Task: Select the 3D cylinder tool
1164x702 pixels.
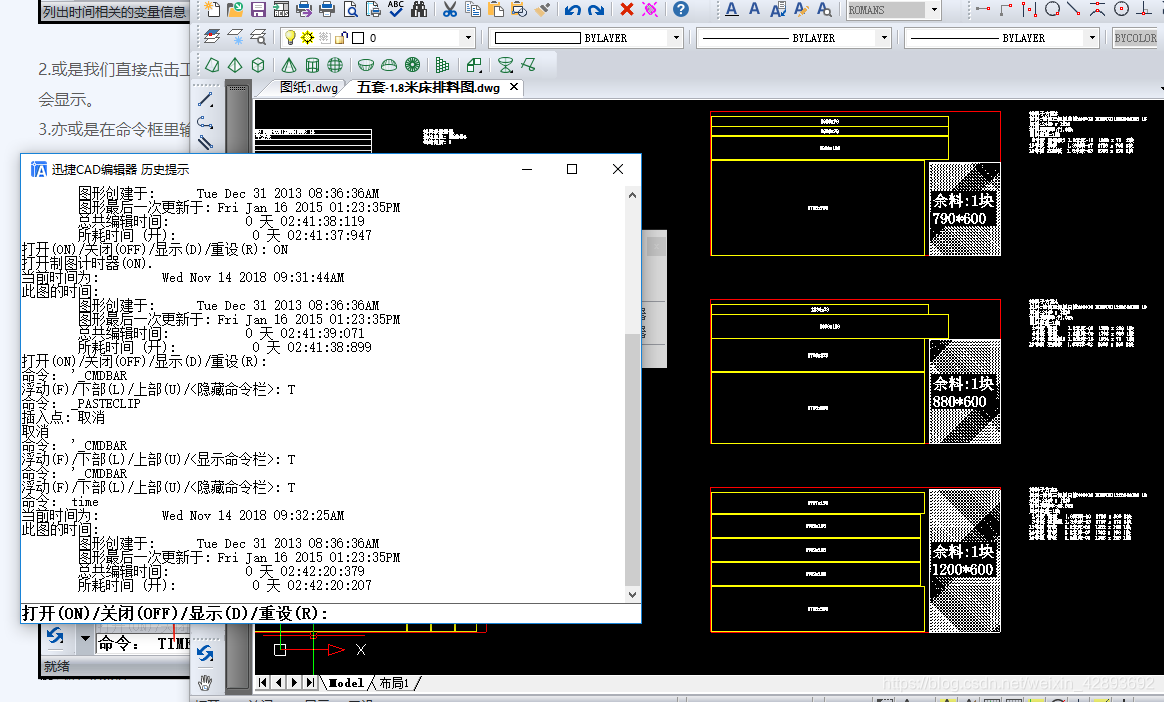Action: click(x=312, y=65)
